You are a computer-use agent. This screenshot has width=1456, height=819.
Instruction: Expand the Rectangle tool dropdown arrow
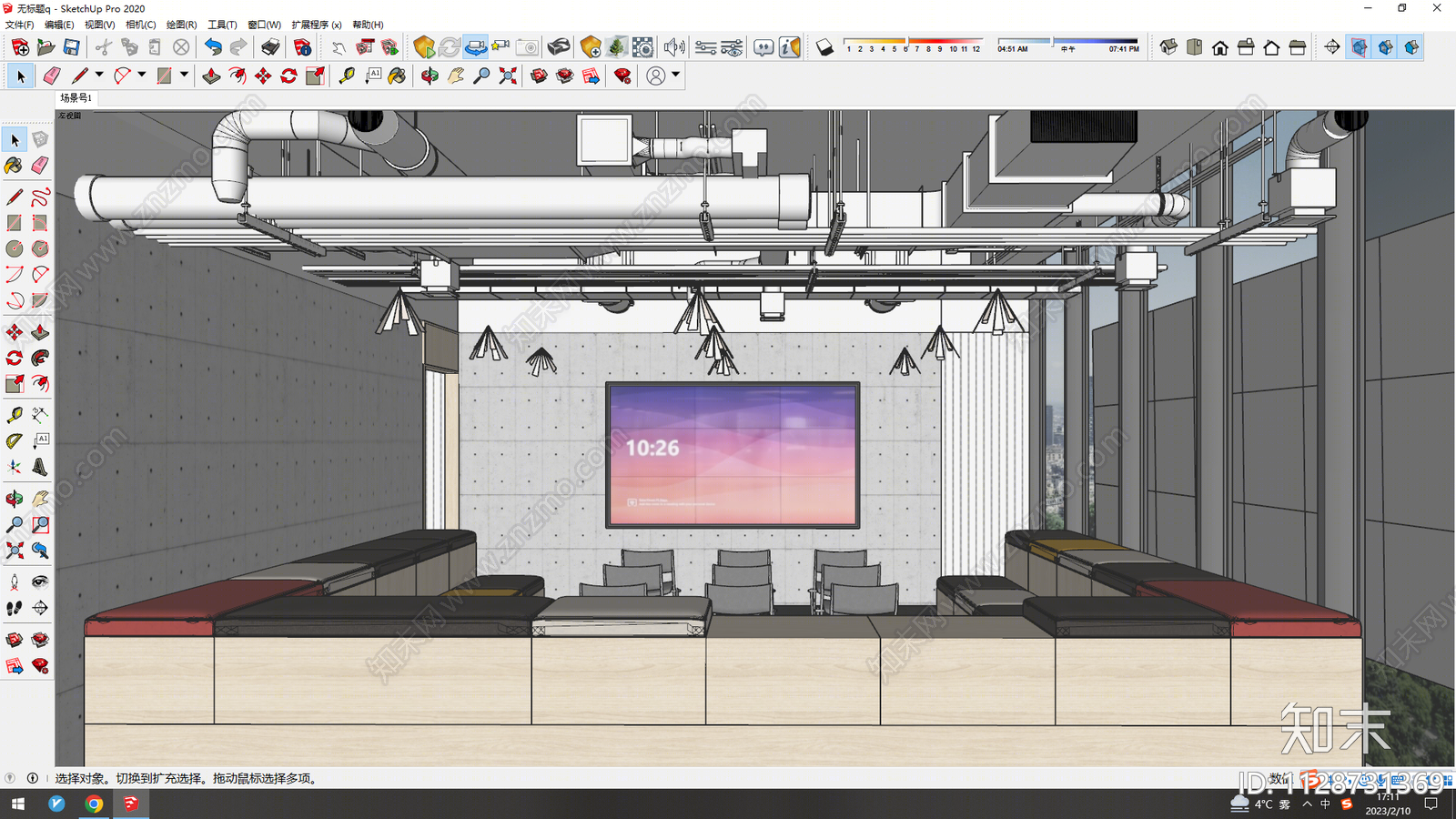(x=184, y=76)
